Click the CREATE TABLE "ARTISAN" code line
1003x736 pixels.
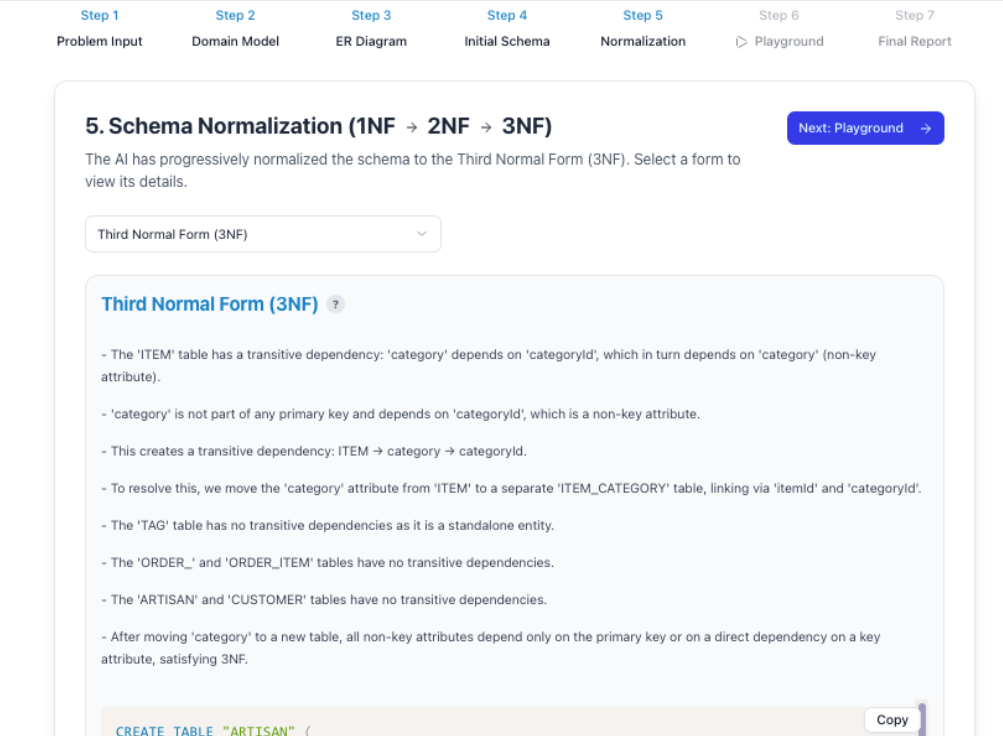click(x=212, y=730)
